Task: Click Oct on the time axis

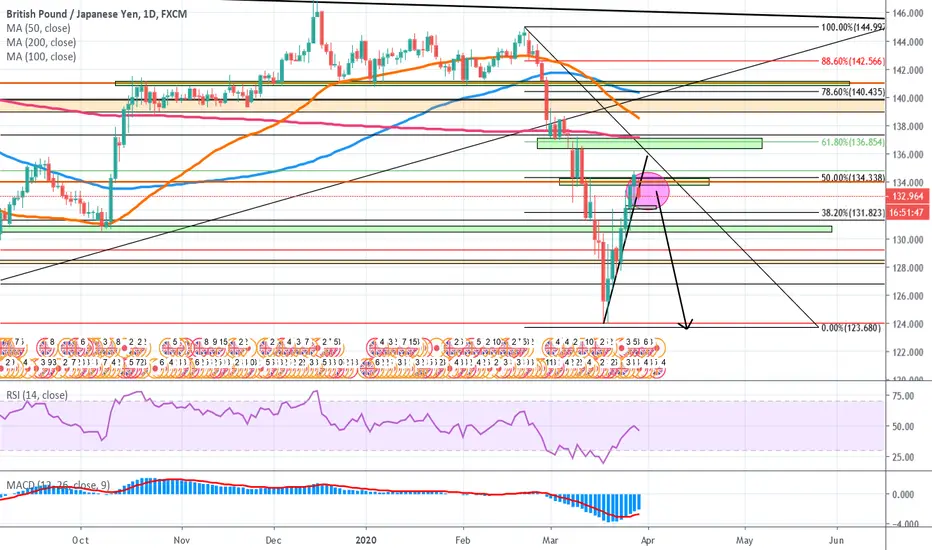Action: click(80, 540)
